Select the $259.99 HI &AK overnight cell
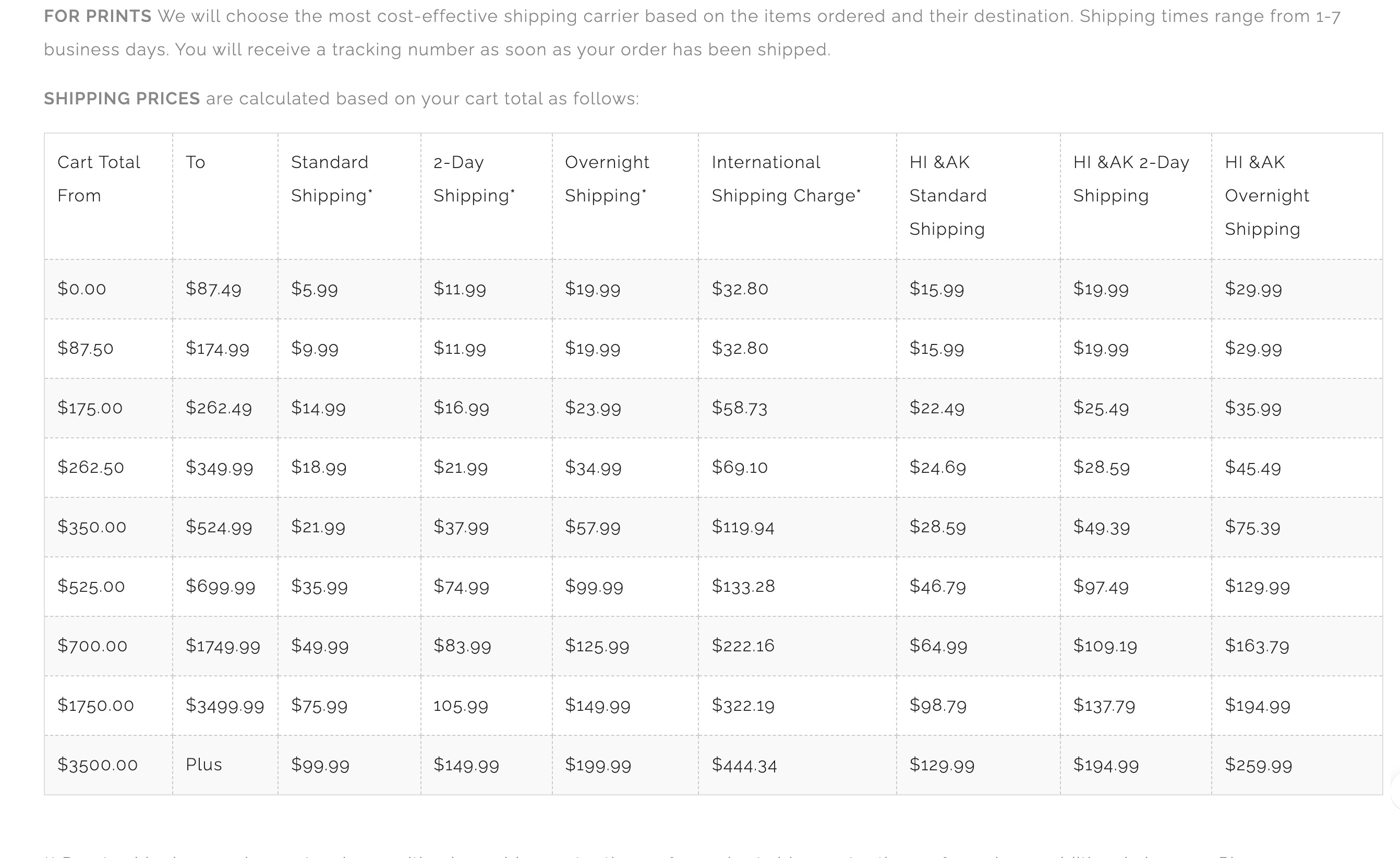This screenshot has height=858, width=1400. coord(1297,765)
